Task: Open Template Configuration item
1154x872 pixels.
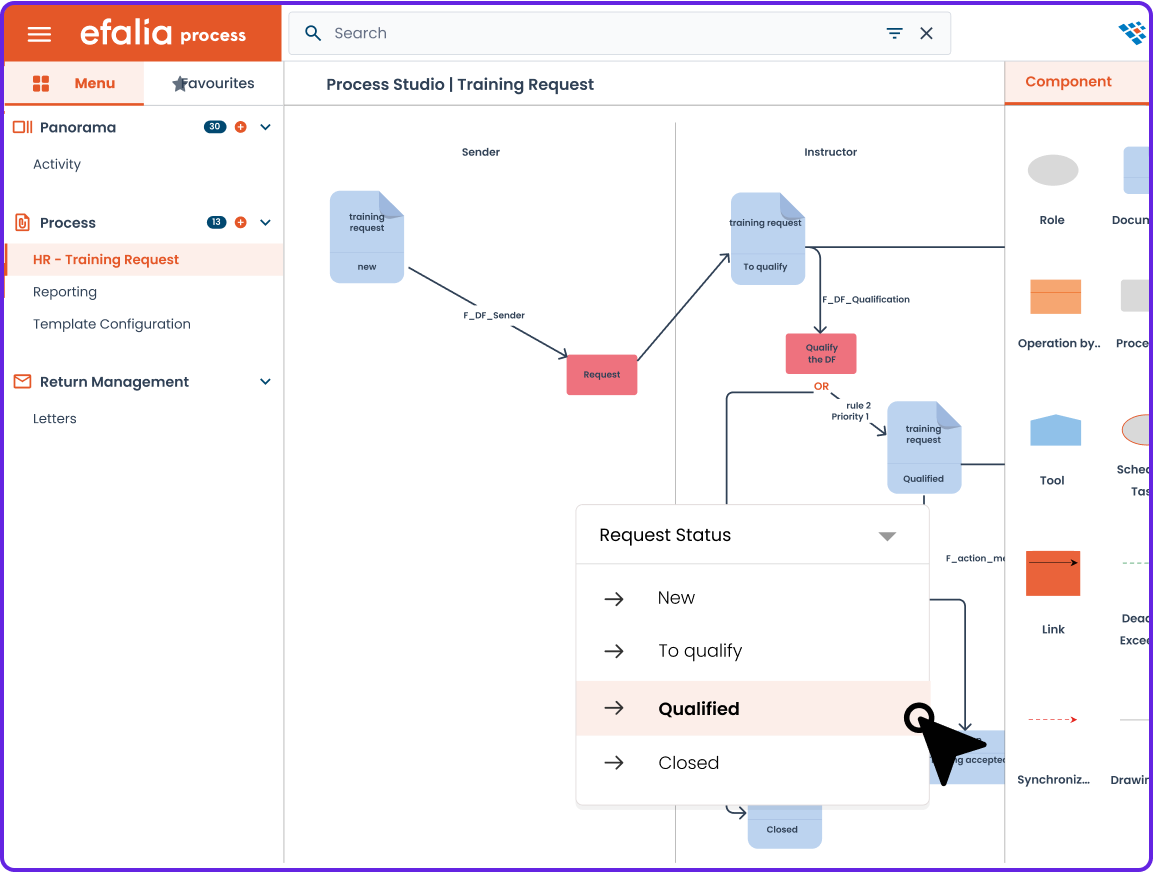Action: coord(112,324)
